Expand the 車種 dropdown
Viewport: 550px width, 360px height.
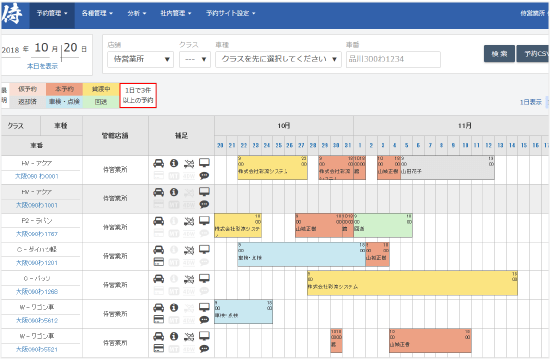(x=278, y=59)
